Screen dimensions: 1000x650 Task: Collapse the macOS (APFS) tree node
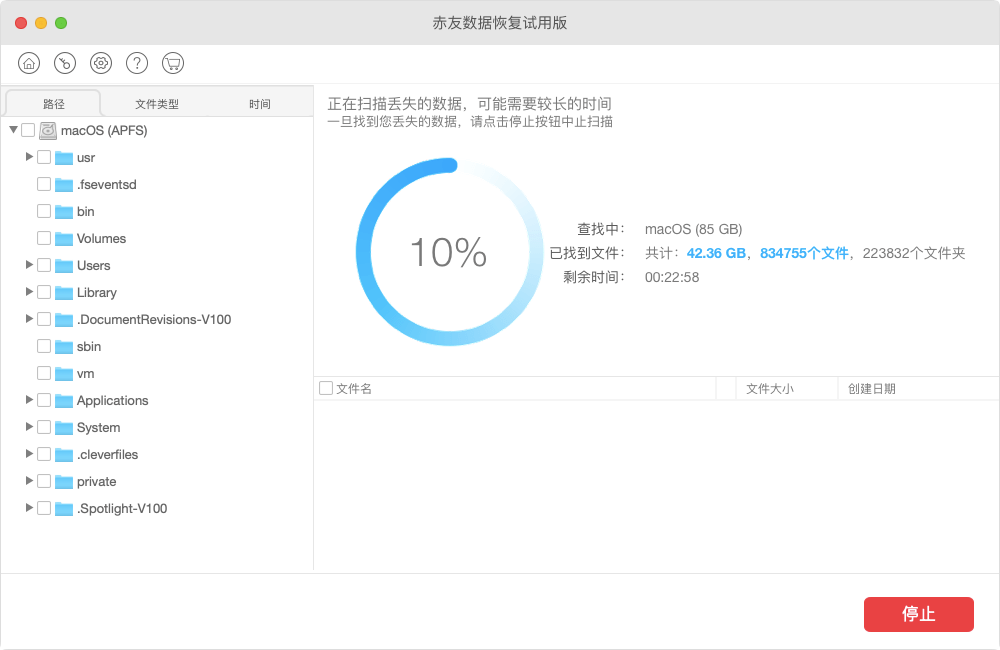pos(13,129)
